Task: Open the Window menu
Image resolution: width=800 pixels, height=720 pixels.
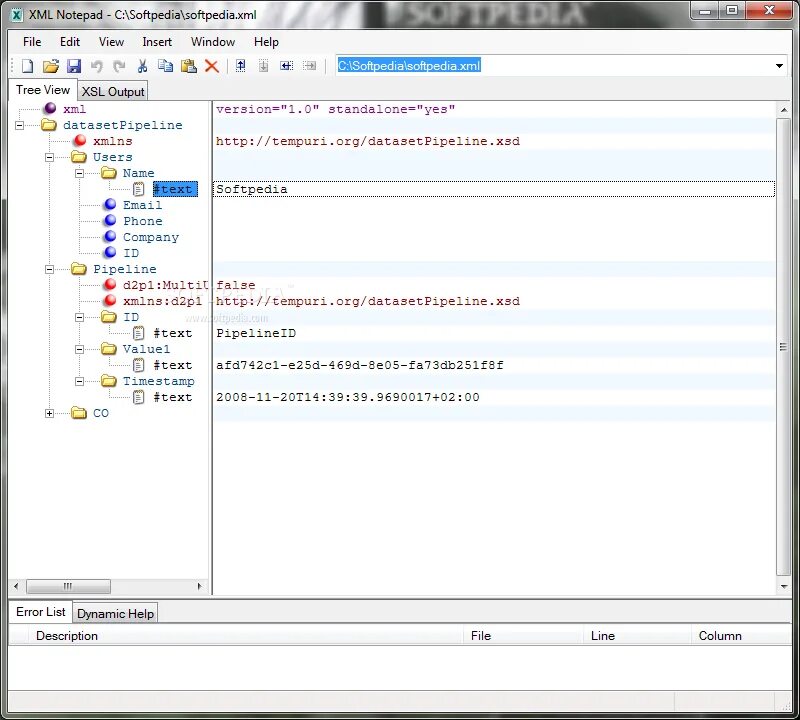Action: tap(213, 42)
